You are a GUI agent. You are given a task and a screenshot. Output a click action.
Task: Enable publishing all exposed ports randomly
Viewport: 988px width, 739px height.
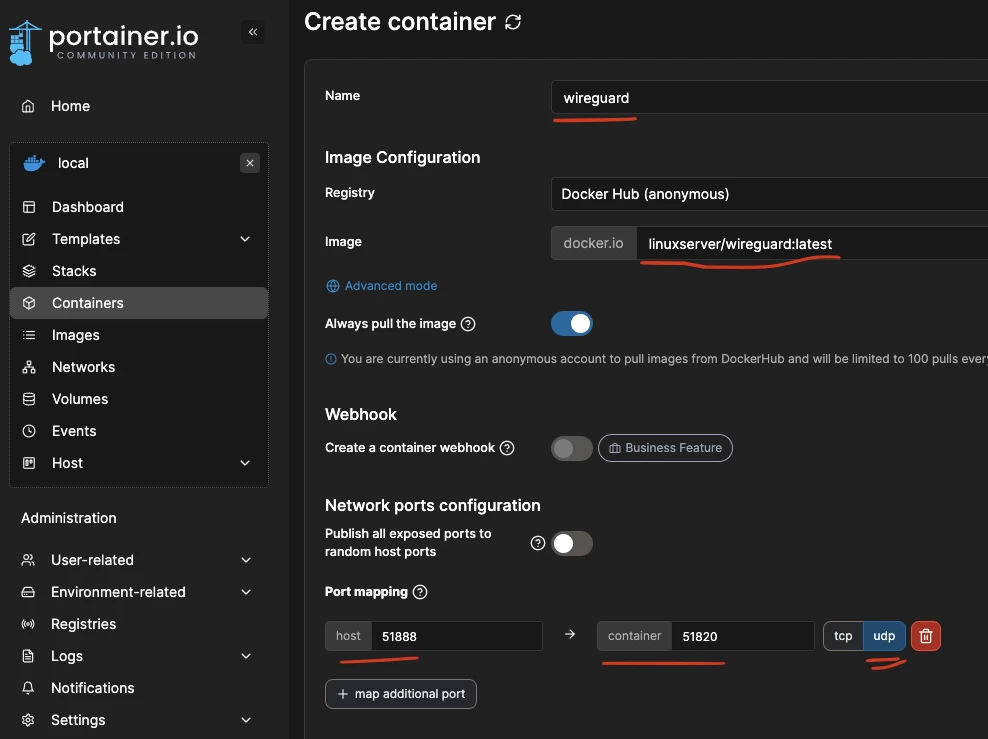click(571, 541)
